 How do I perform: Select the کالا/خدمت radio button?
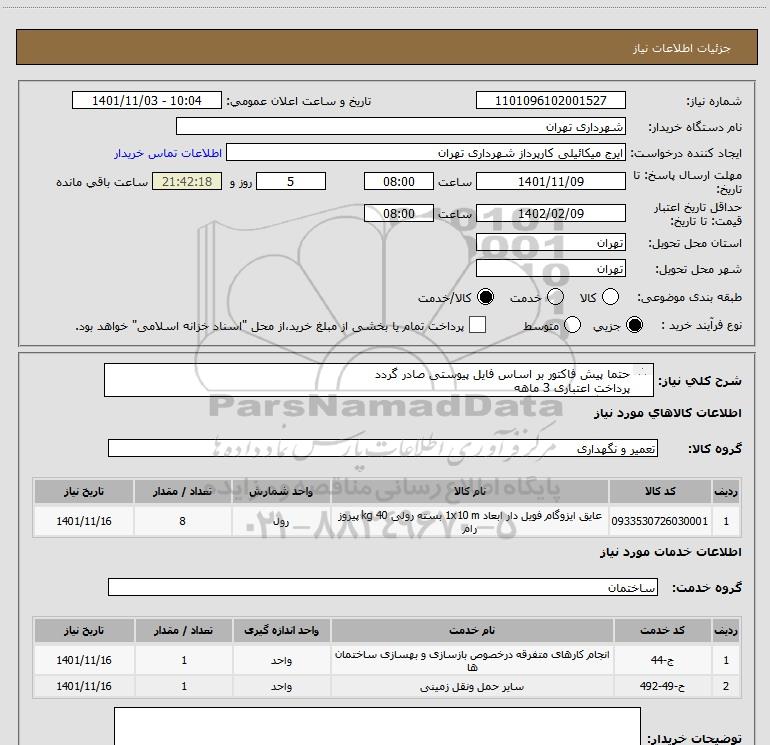pyautogui.click(x=486, y=297)
